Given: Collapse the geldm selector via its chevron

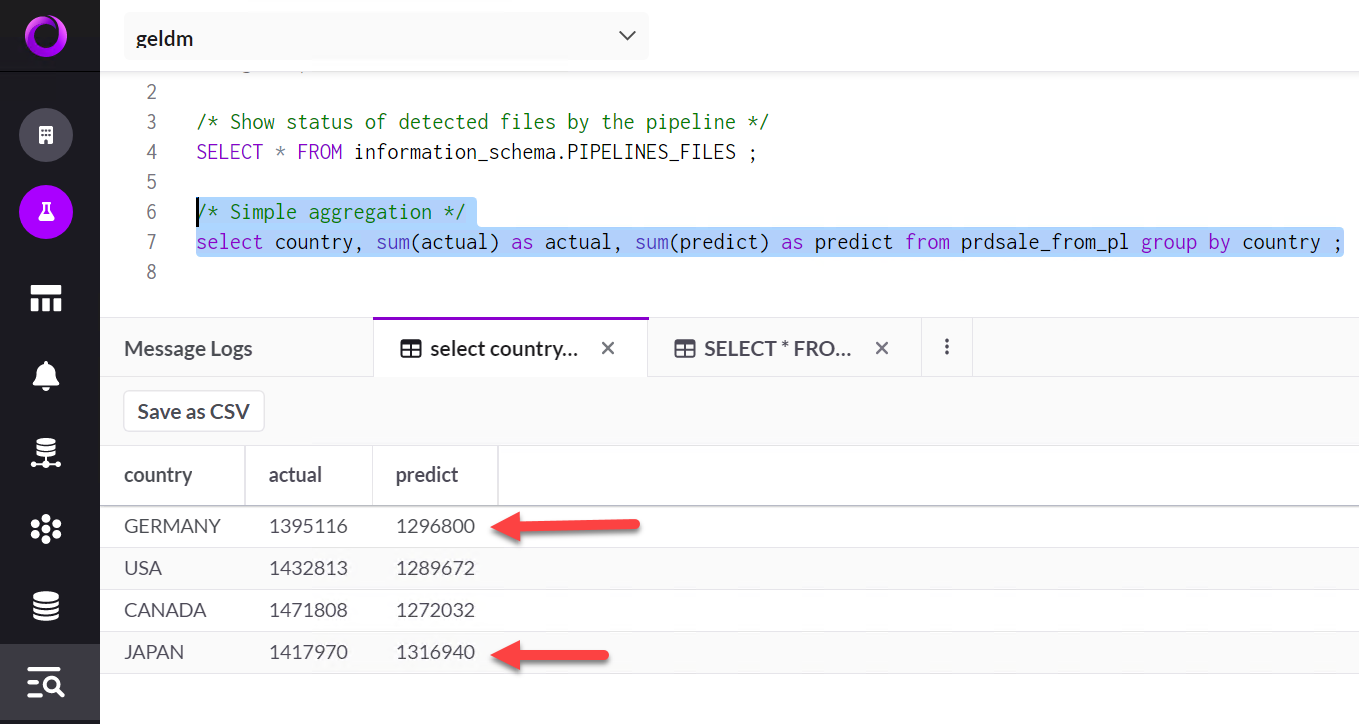Looking at the screenshot, I should point(627,35).
